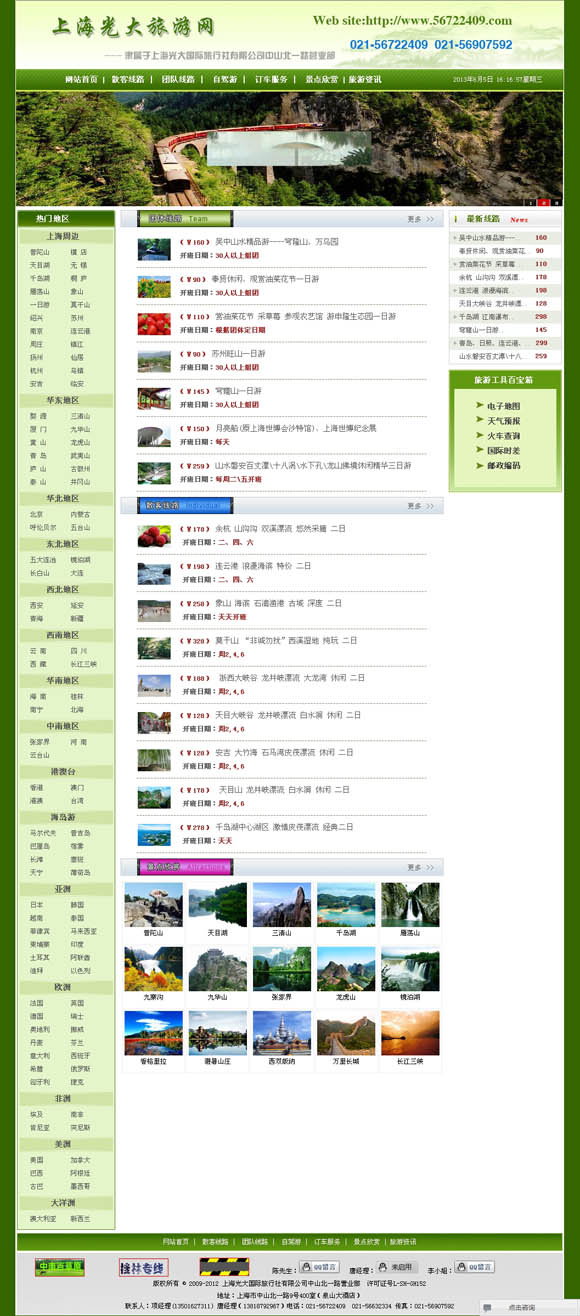The height and width of the screenshot is (1316, 580).
Task: Click 更多 arrows in 团队线路 section
Action: pyautogui.click(x=420, y=218)
